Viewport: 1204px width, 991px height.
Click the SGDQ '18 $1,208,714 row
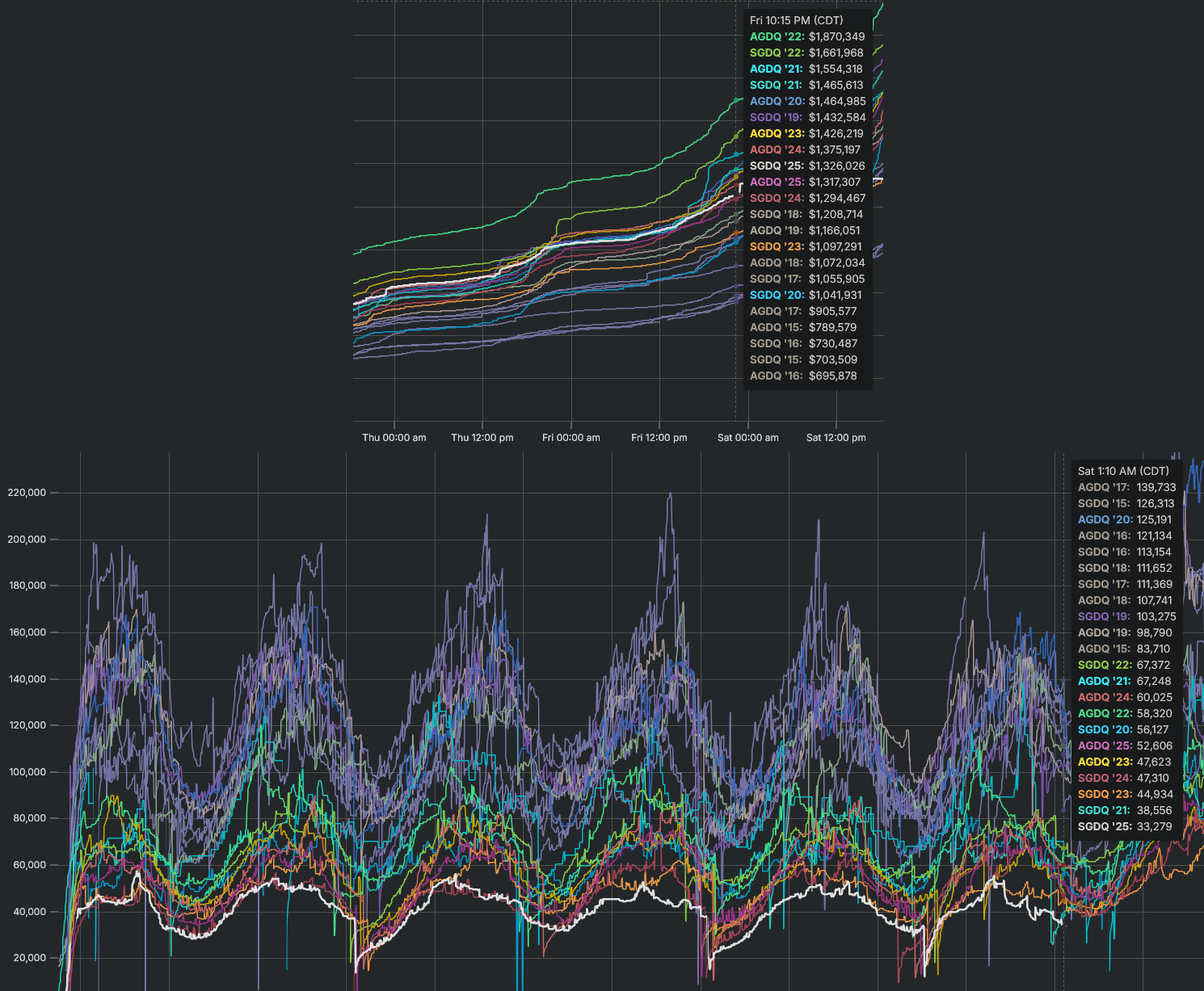[x=806, y=214]
